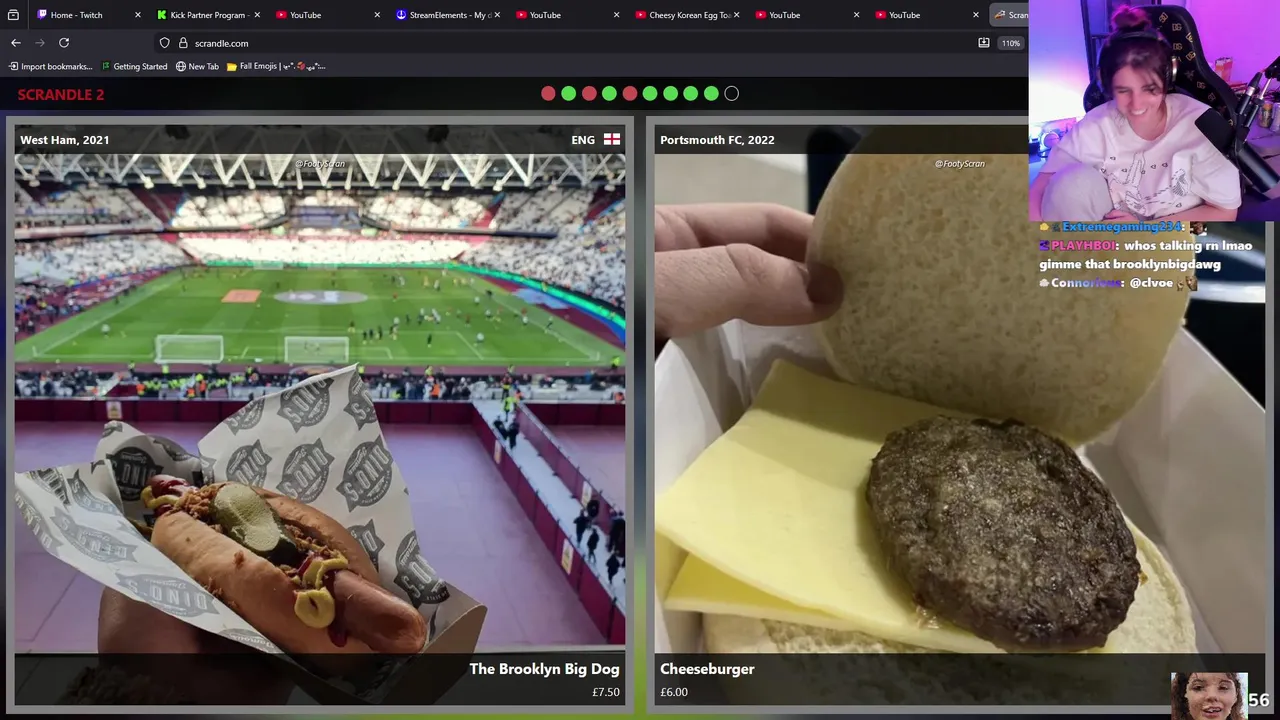Close the StreamElements tab

497,15
